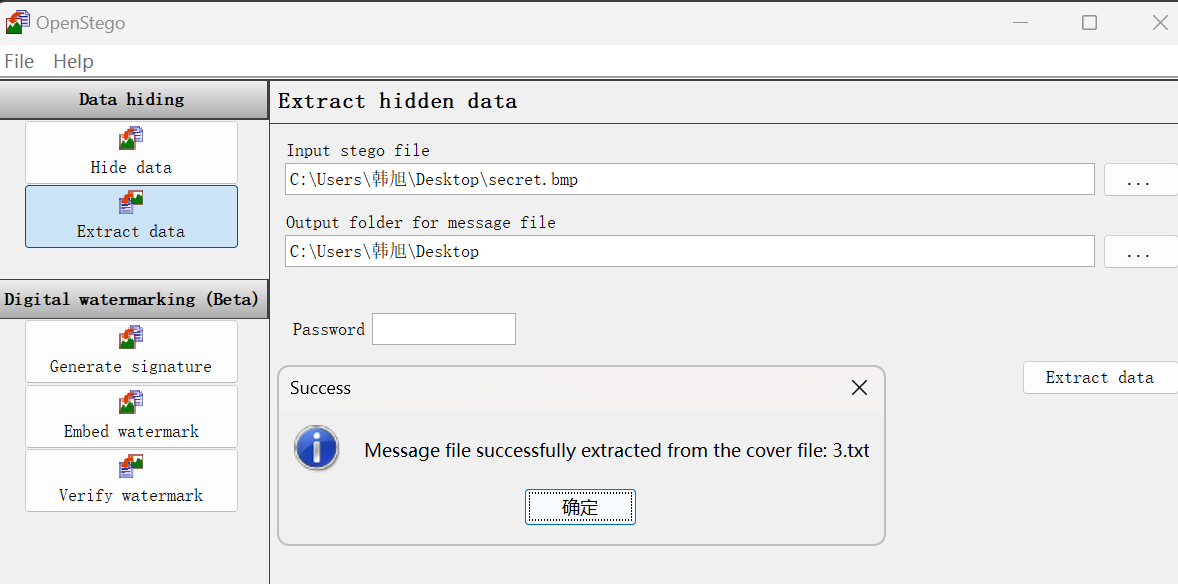
Task: Click the Extract data sidebar icon
Action: 131,203
